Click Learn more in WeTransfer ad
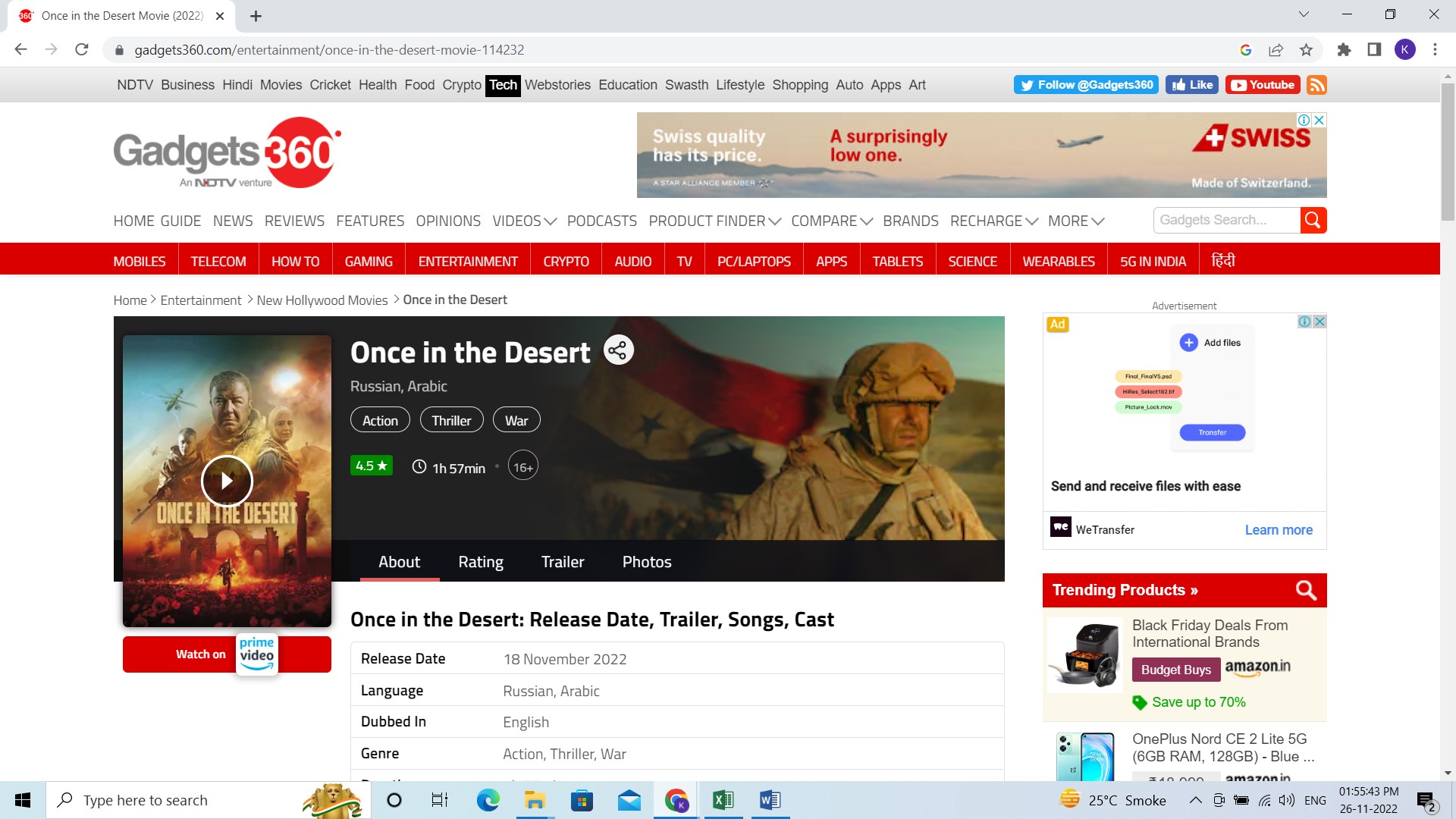The image size is (1456, 819). pos(1279,530)
